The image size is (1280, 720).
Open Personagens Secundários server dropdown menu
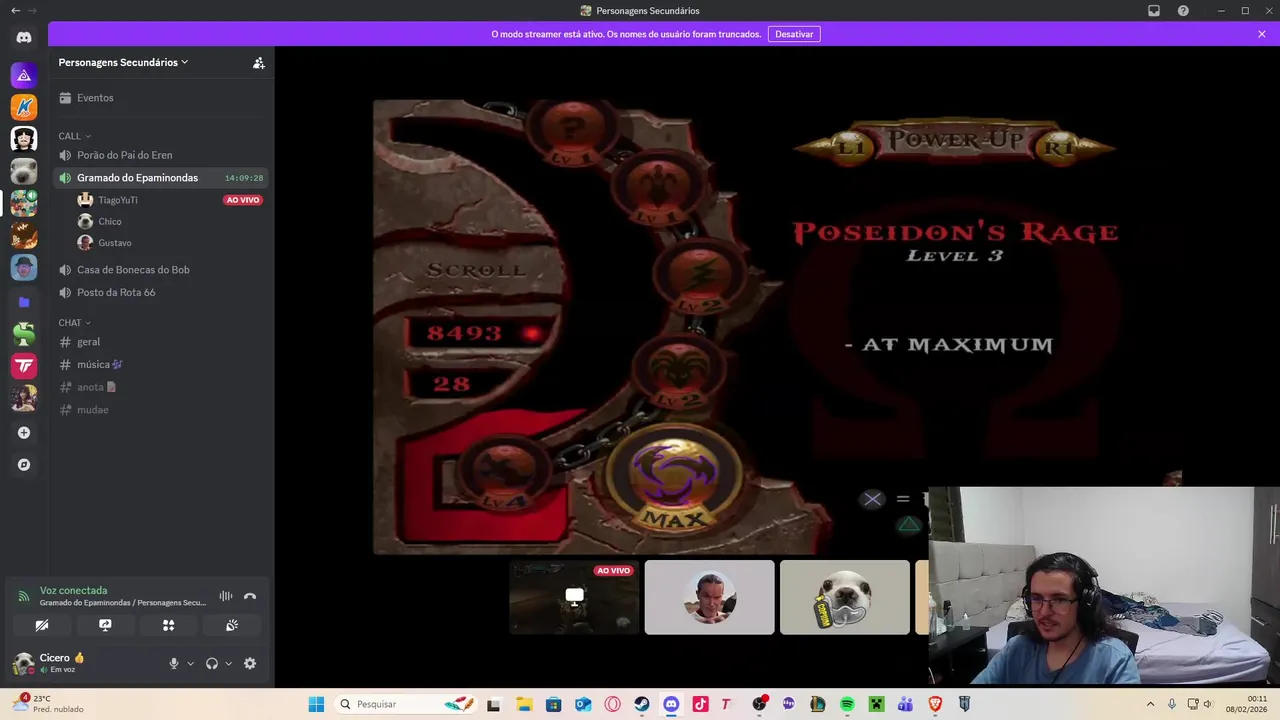point(123,62)
